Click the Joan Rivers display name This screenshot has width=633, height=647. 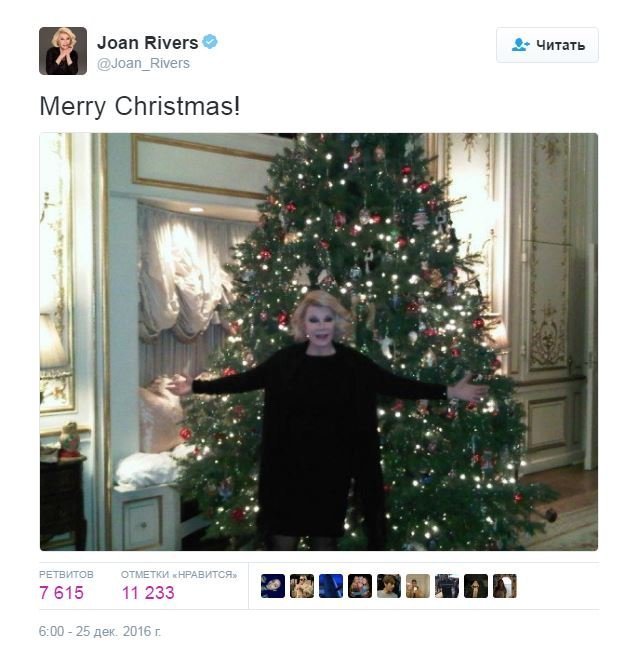point(147,43)
